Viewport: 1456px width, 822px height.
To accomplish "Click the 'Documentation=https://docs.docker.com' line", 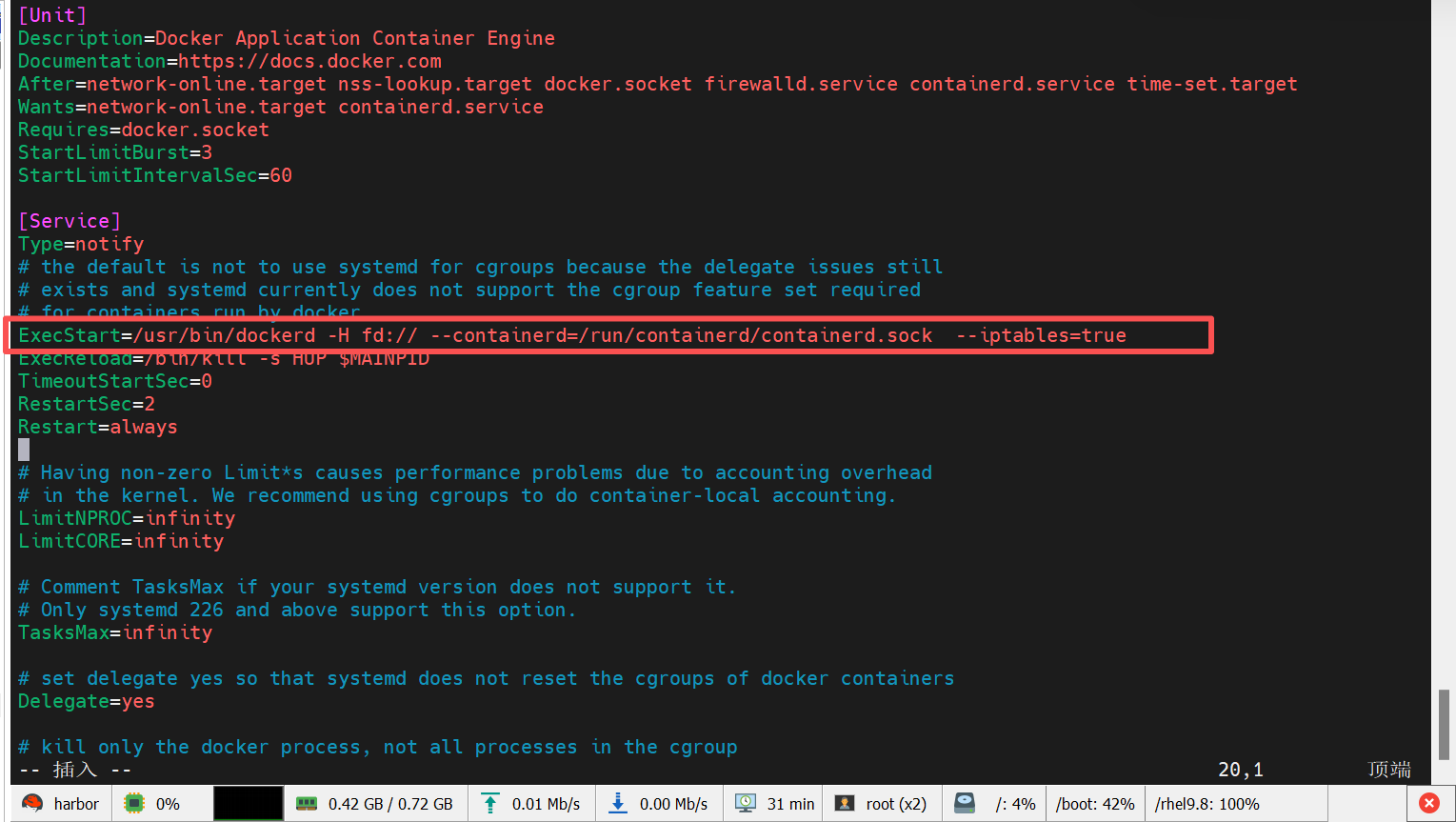I will [x=229, y=61].
